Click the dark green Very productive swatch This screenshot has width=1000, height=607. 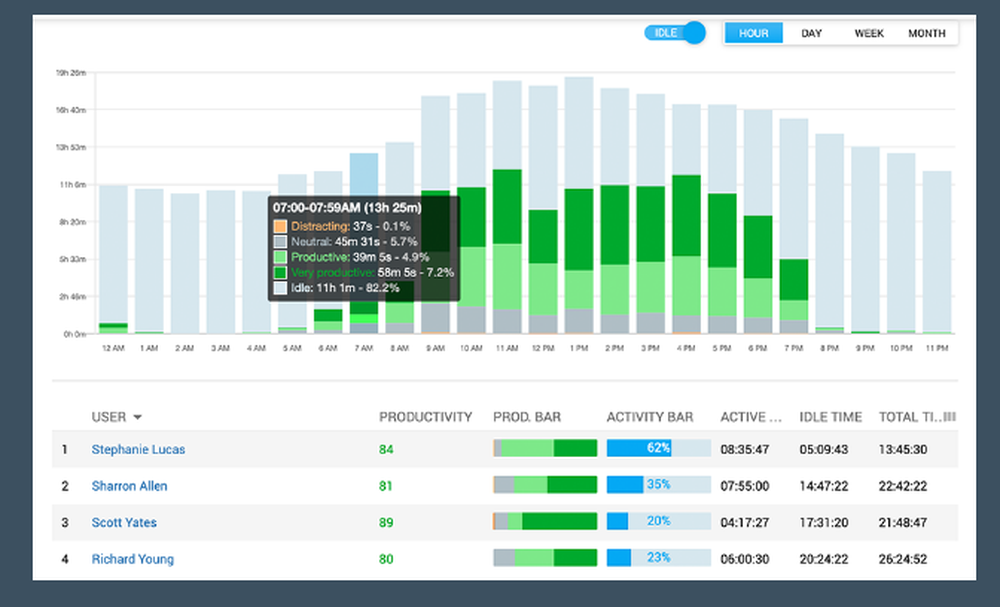point(280,272)
